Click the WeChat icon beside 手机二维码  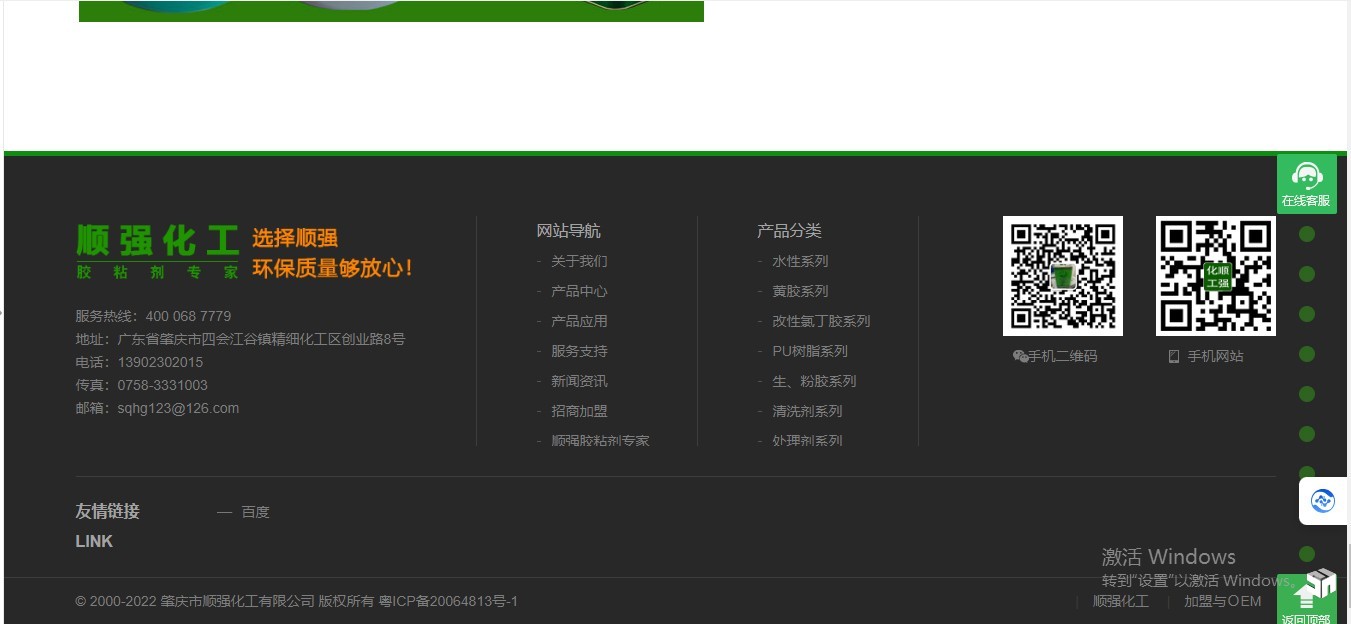click(1020, 357)
